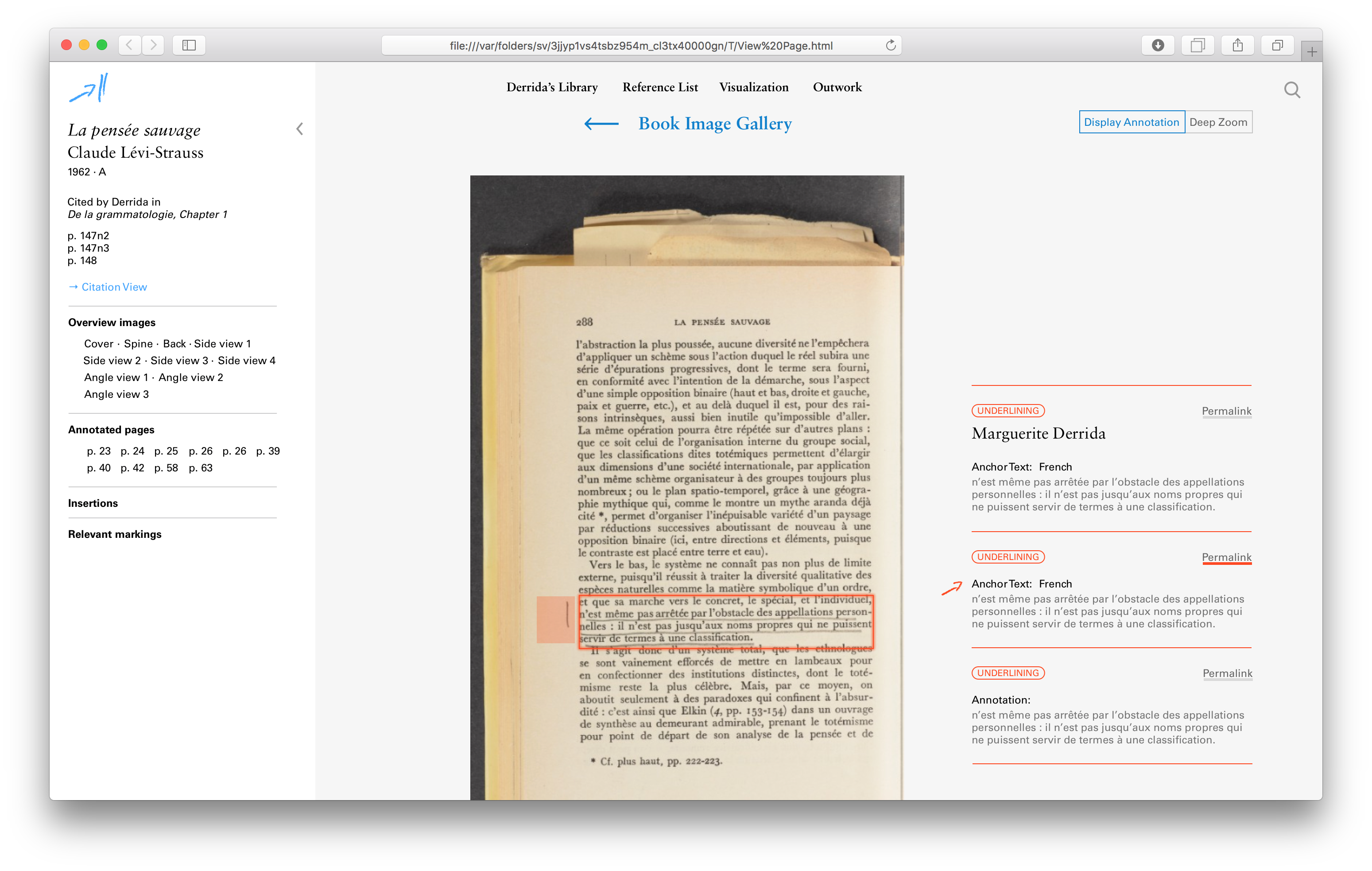Toggle the Display Annotation view

tap(1131, 122)
